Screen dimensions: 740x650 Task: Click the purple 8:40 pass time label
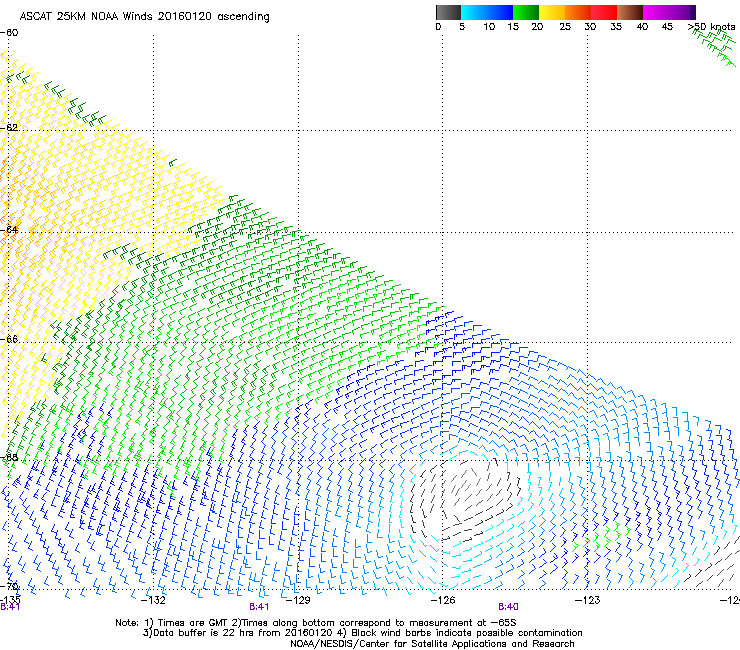click(508, 607)
